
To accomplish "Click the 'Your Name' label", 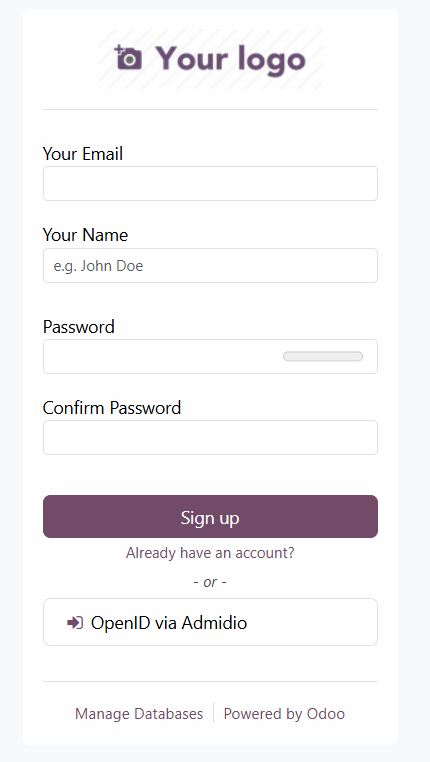I will (86, 235).
